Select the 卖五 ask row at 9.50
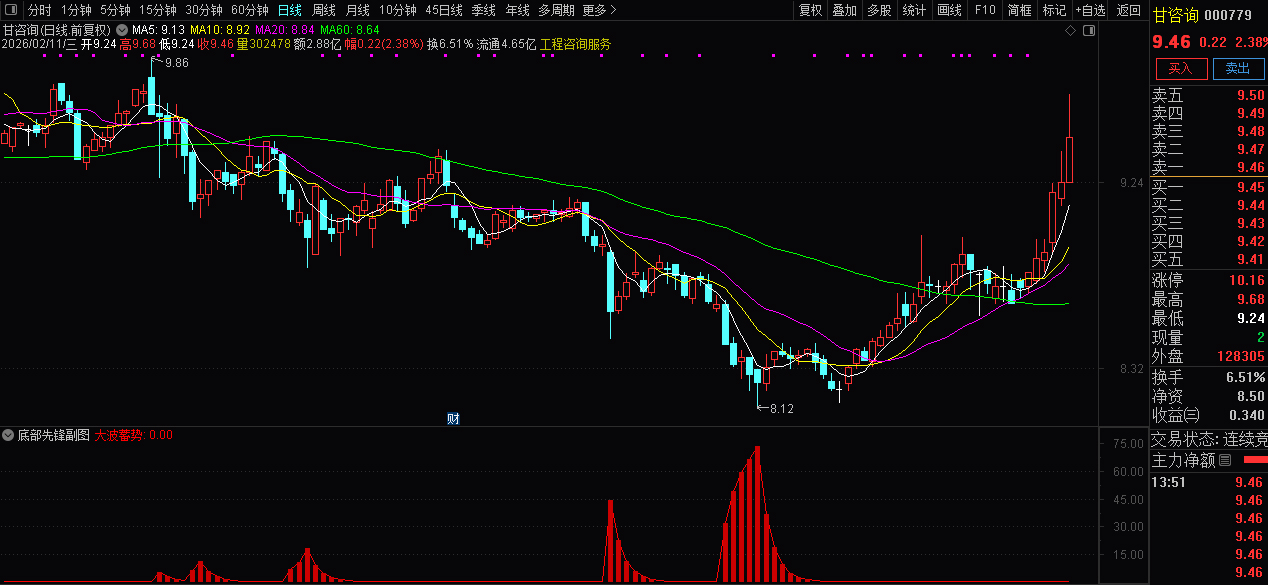 click(x=1209, y=95)
